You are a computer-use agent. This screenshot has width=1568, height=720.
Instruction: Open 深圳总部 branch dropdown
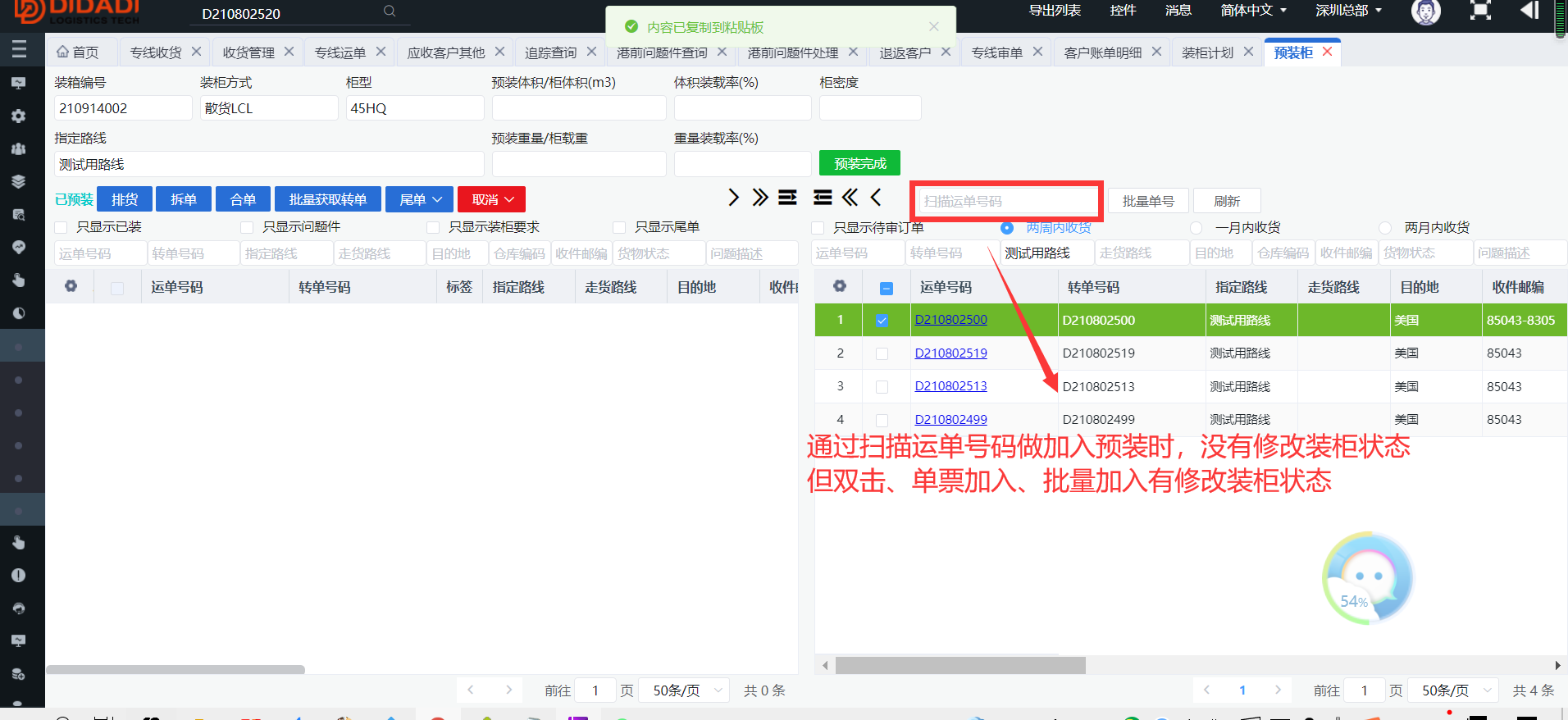(1349, 10)
